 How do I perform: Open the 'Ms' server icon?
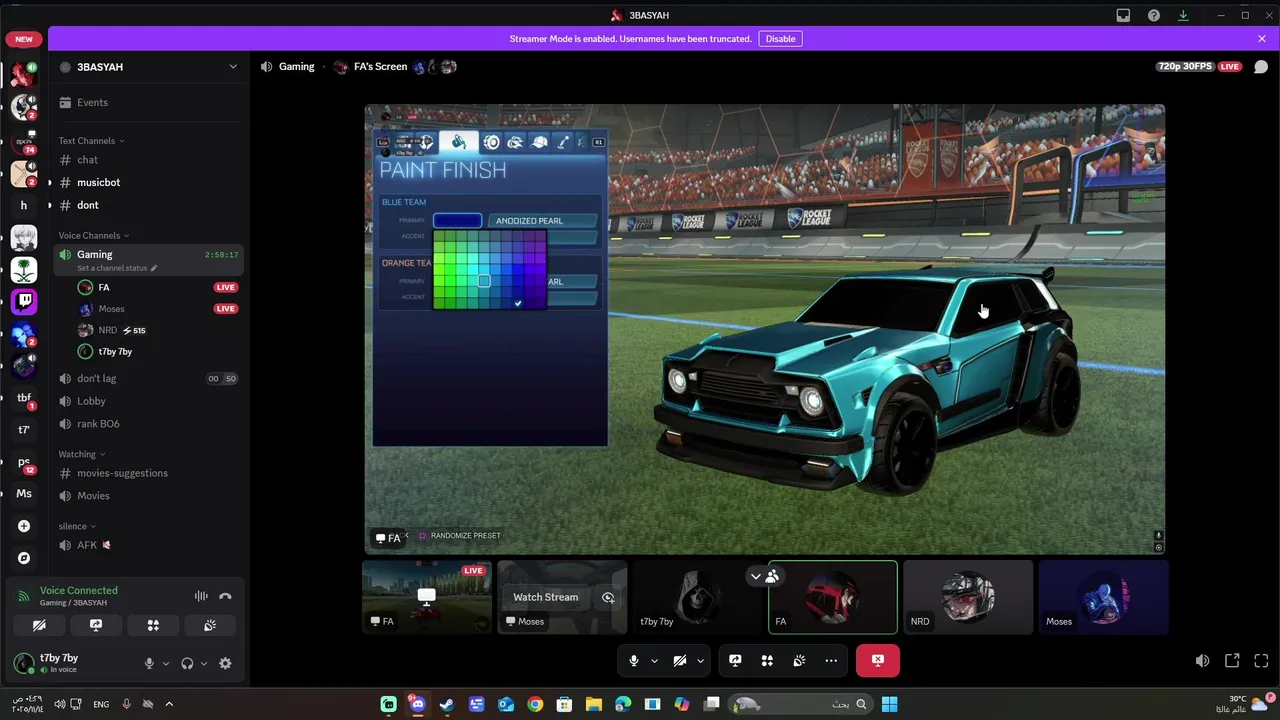click(x=24, y=493)
